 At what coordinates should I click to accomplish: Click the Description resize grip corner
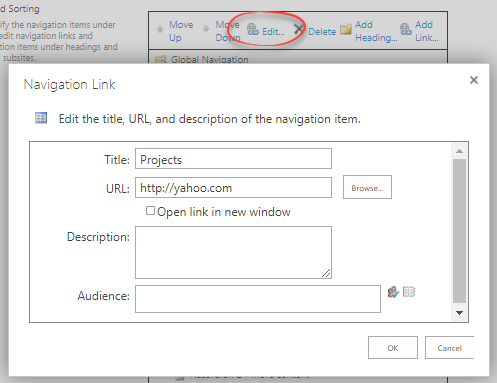point(326,273)
